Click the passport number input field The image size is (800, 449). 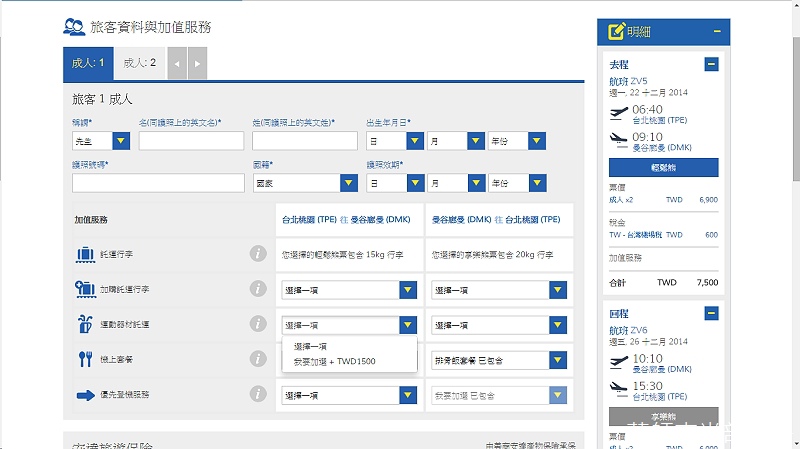(x=158, y=183)
